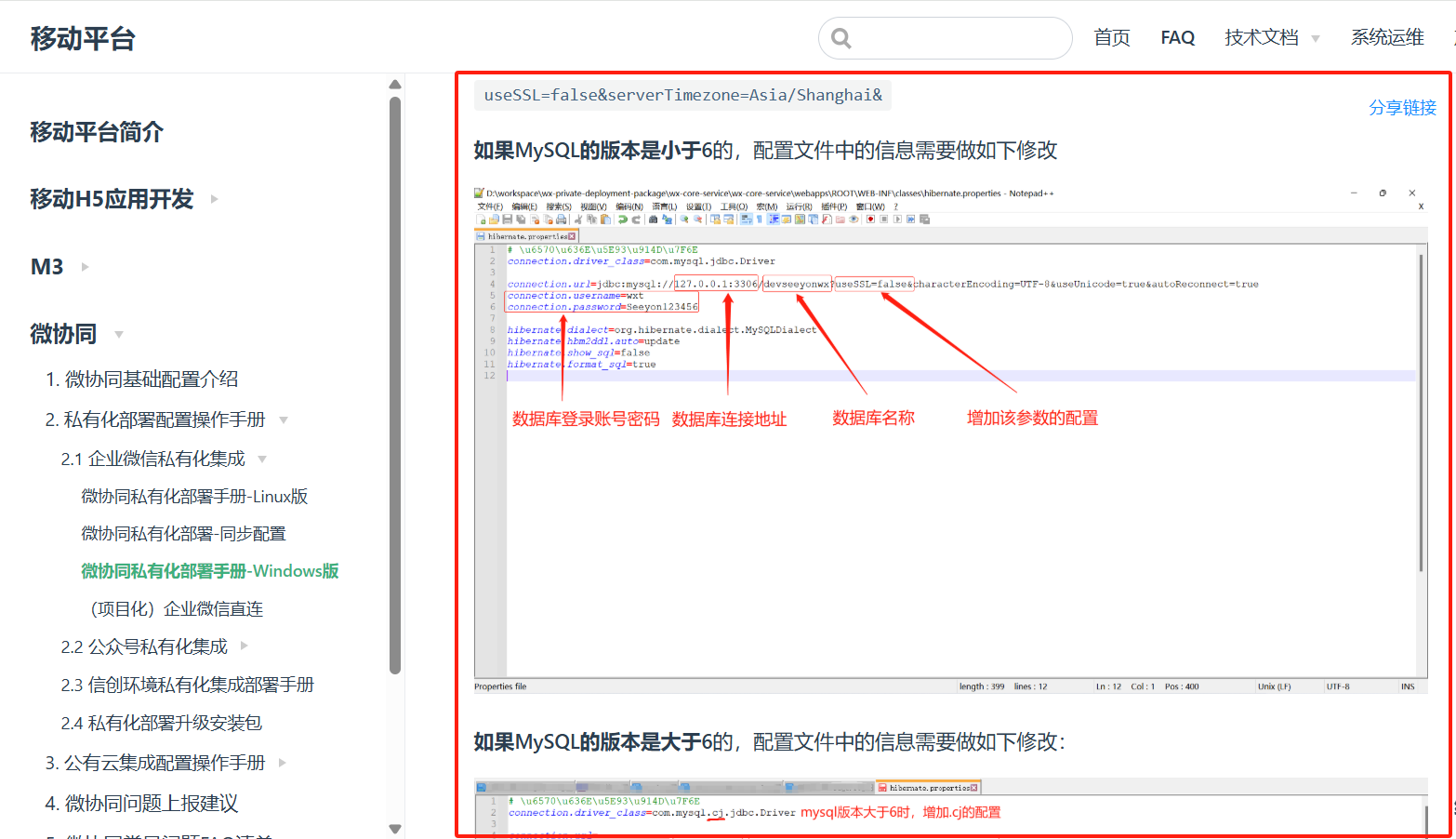Image resolution: width=1456 pixels, height=839 pixels.
Task: Click the Zoom In magnifier icon in Notepad++
Action: click(x=684, y=220)
